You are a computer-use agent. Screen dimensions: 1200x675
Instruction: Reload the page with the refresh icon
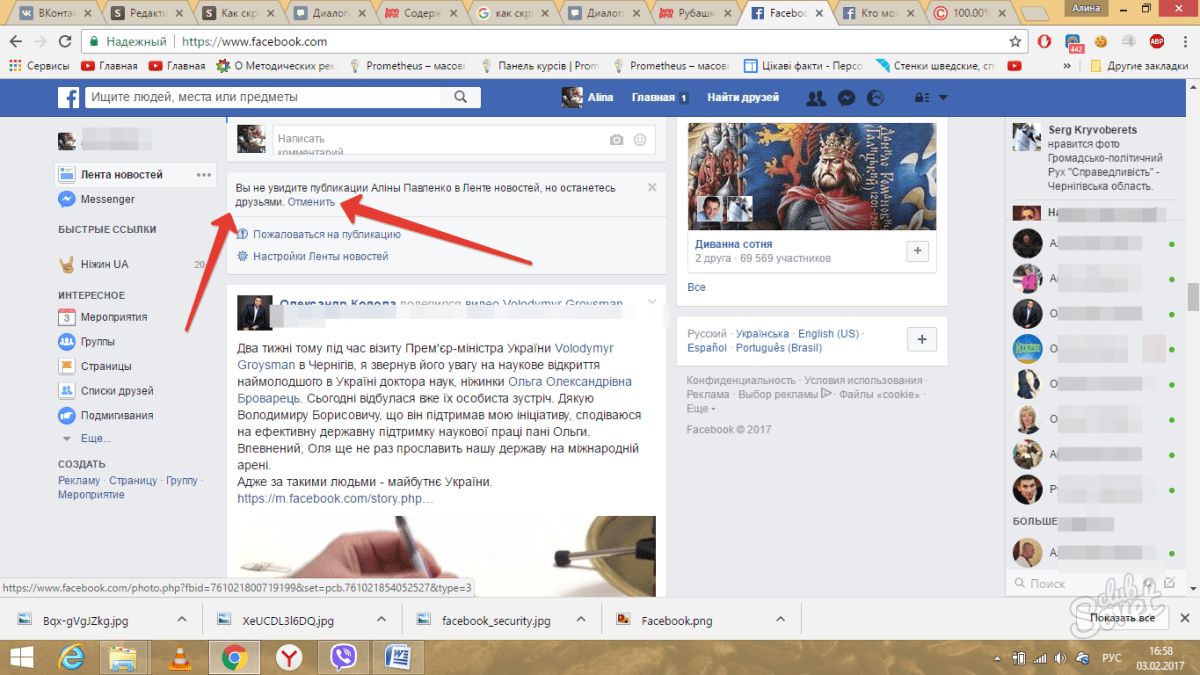coord(65,42)
